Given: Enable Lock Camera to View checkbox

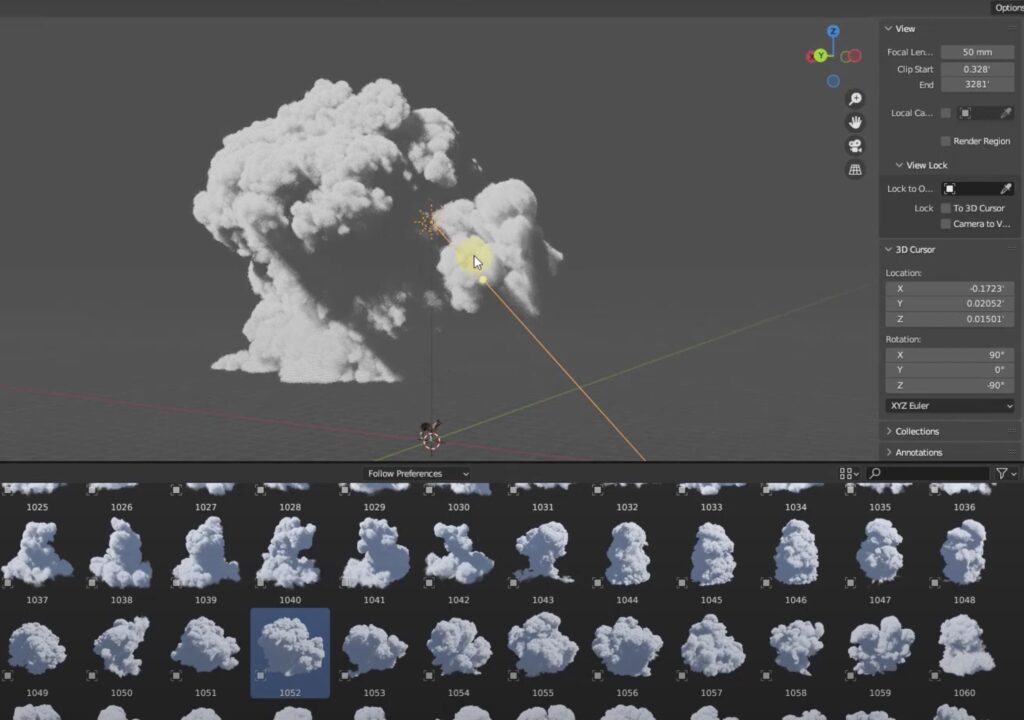Looking at the screenshot, I should pyautogui.click(x=946, y=224).
